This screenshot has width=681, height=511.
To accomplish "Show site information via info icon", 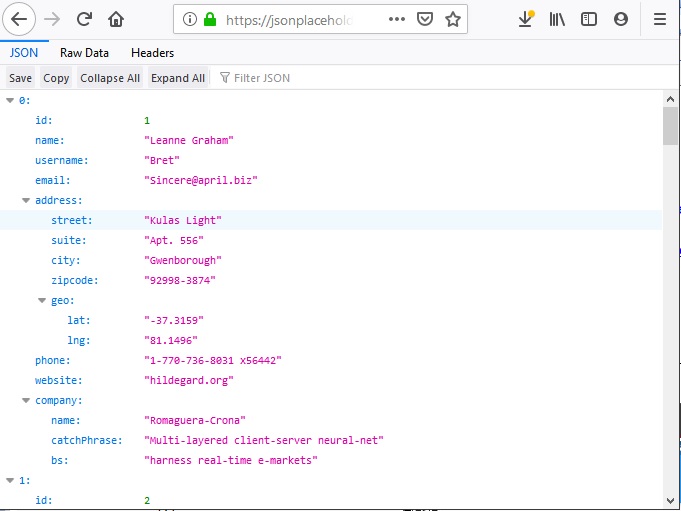I will (x=190, y=19).
